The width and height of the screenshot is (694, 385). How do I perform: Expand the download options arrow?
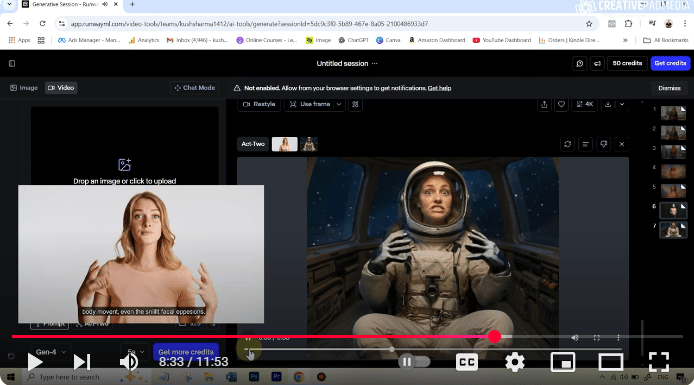point(622,104)
